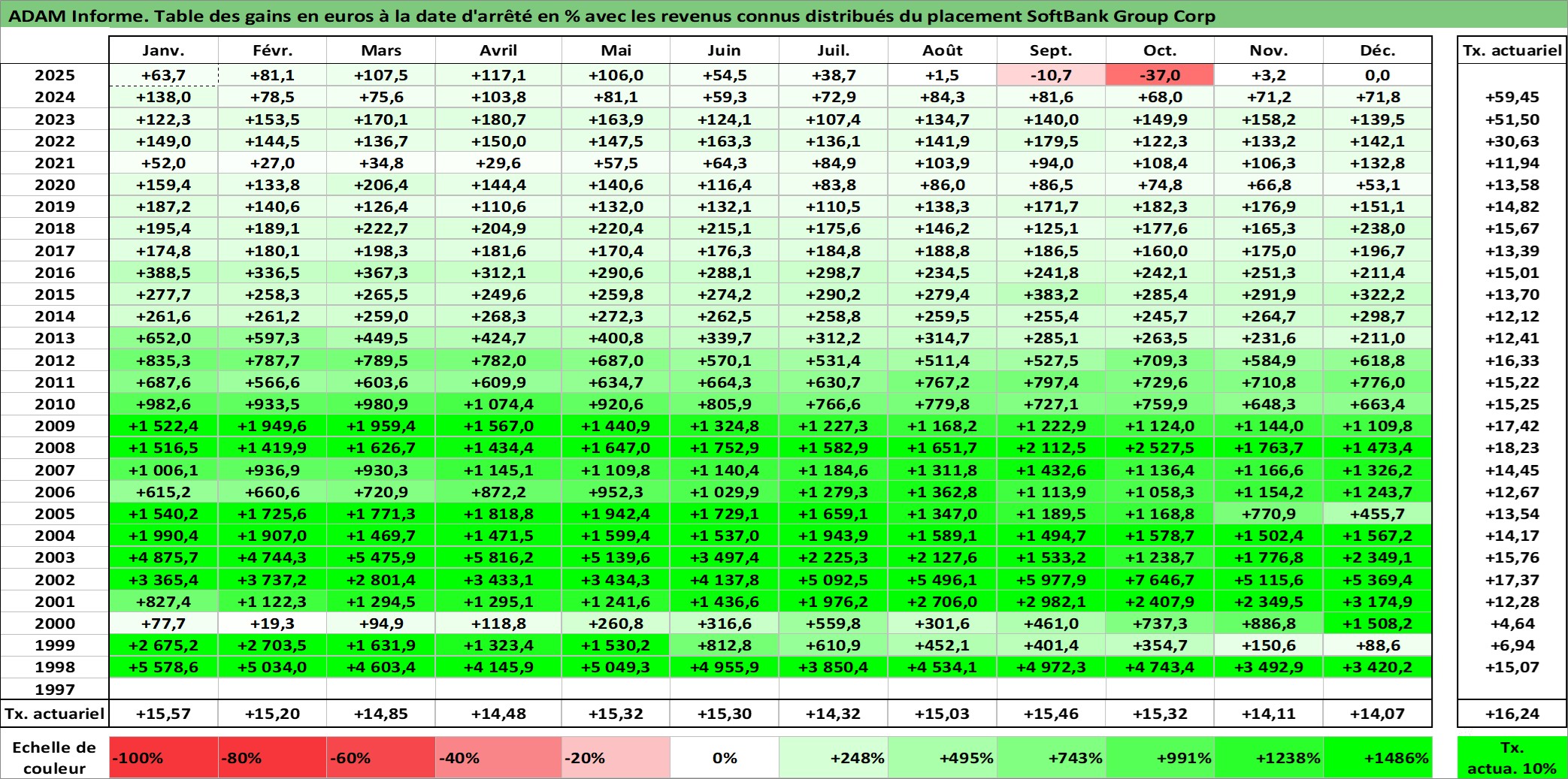Select the +206,4 cell in March 2020
The height and width of the screenshot is (779, 1568).
pyautogui.click(x=381, y=185)
